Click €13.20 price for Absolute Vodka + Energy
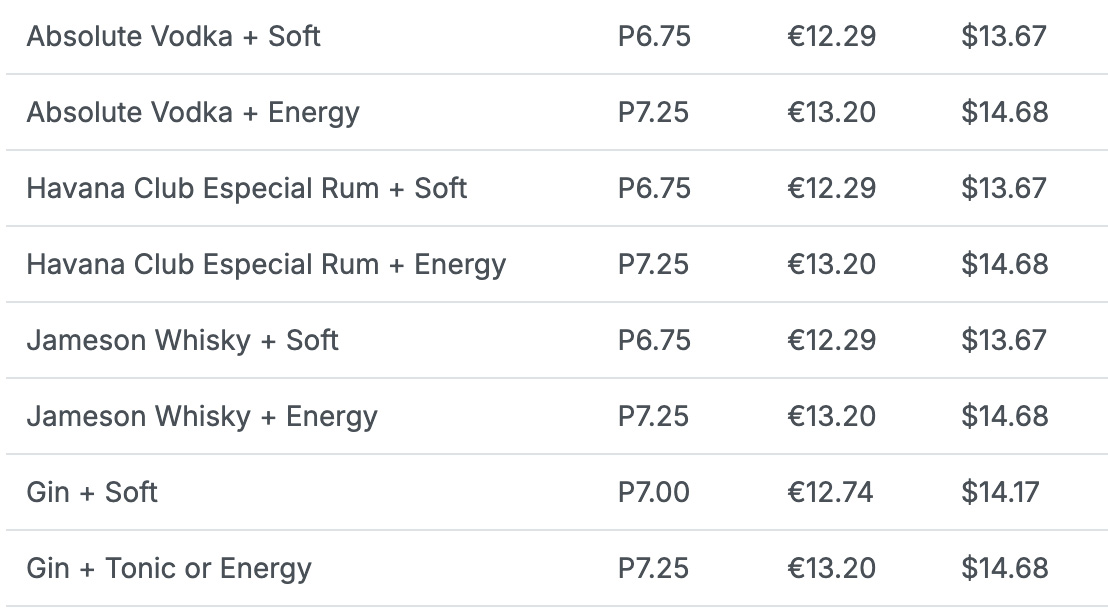 [x=831, y=112]
